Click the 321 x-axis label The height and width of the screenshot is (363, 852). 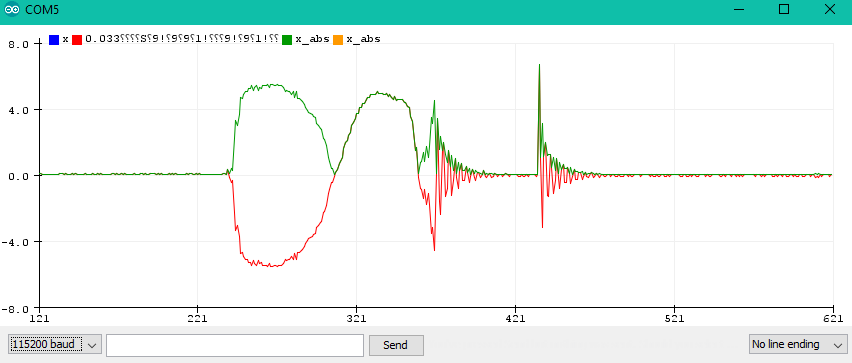356,318
